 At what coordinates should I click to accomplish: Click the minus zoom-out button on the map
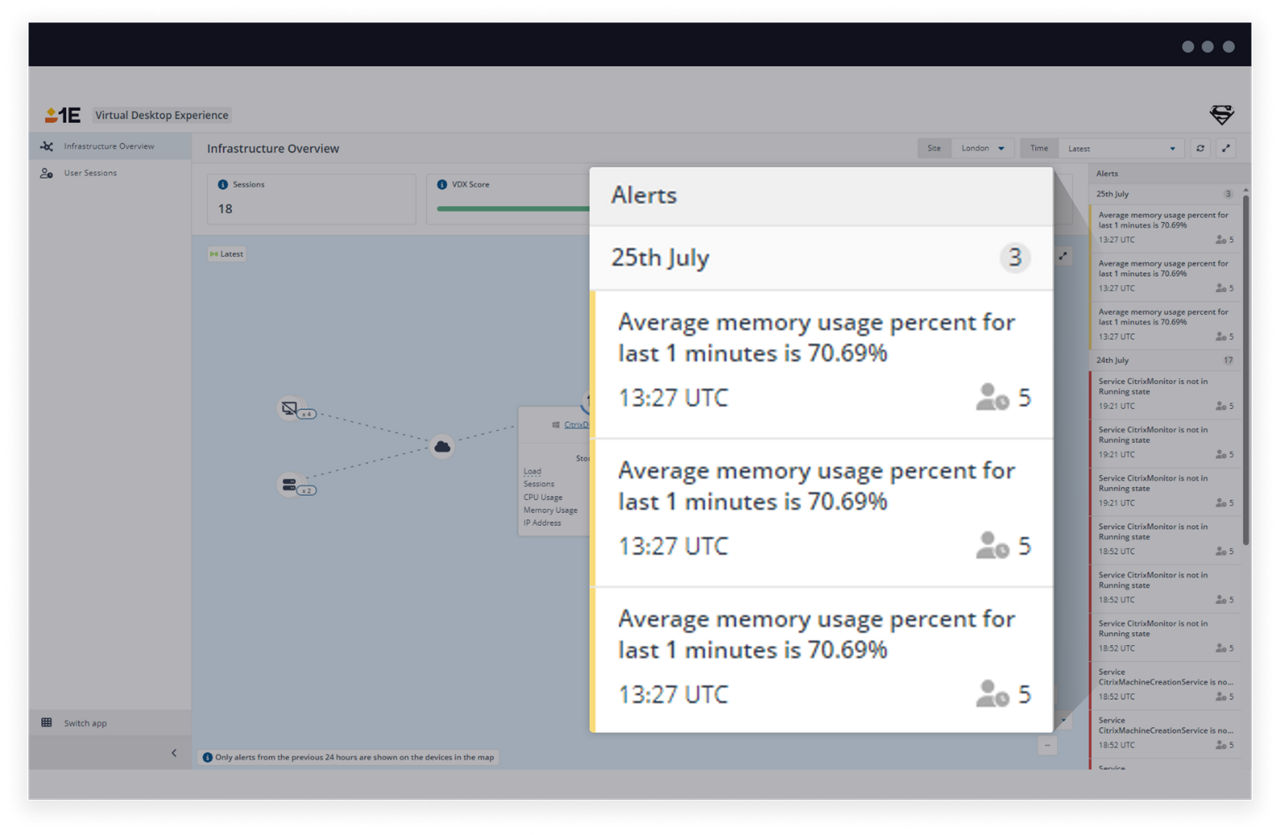tap(1047, 745)
